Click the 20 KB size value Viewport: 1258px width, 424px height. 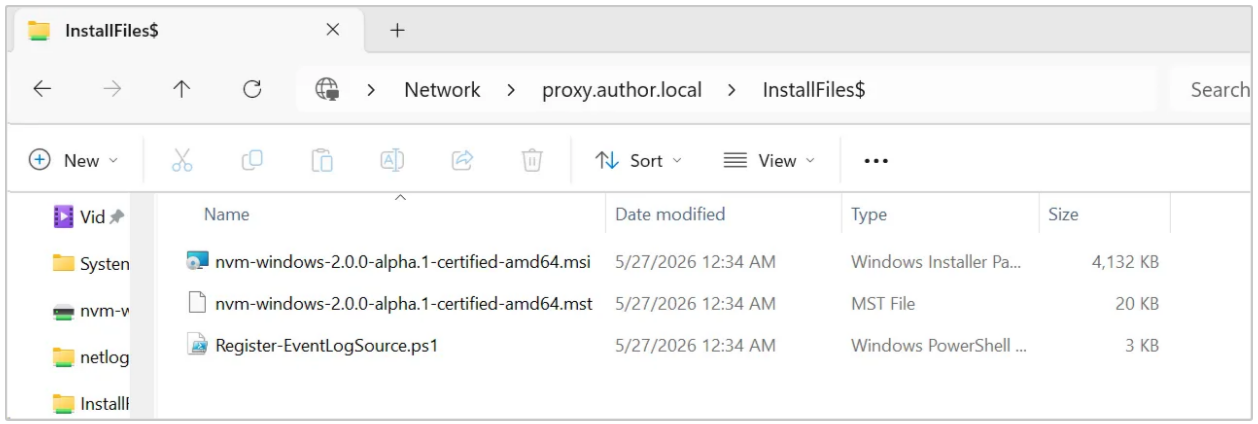(x=1137, y=303)
